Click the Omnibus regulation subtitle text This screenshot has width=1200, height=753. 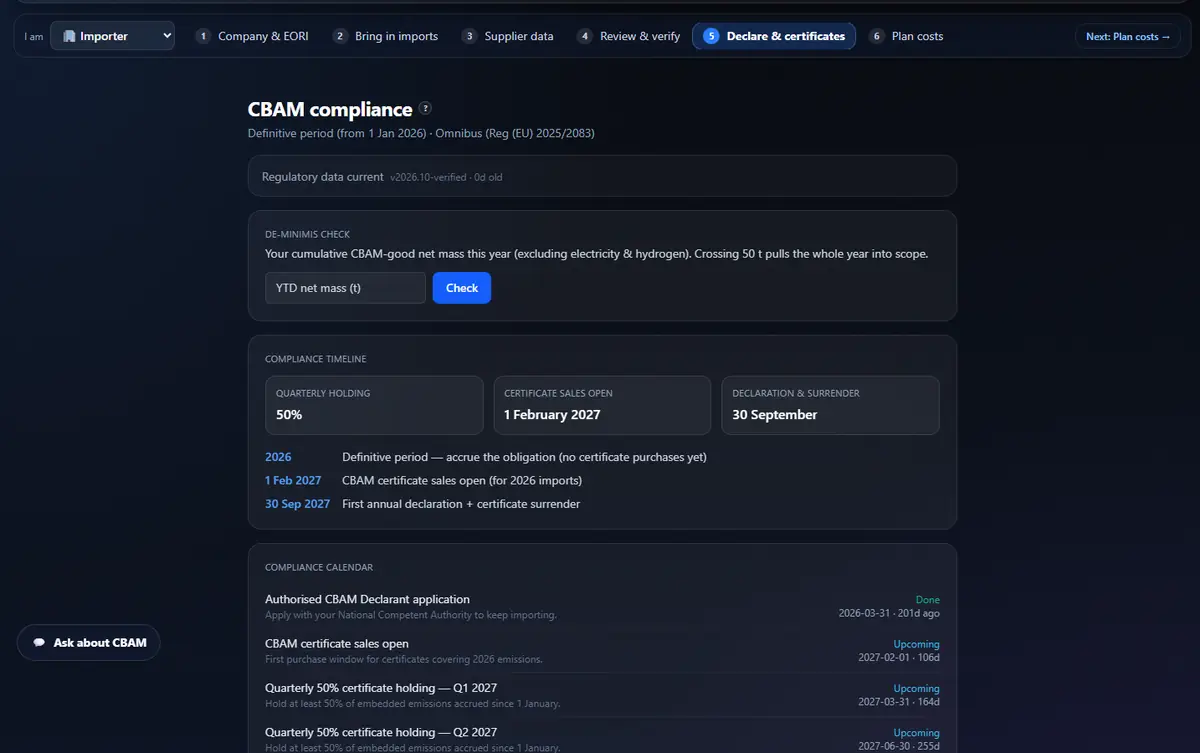point(515,133)
